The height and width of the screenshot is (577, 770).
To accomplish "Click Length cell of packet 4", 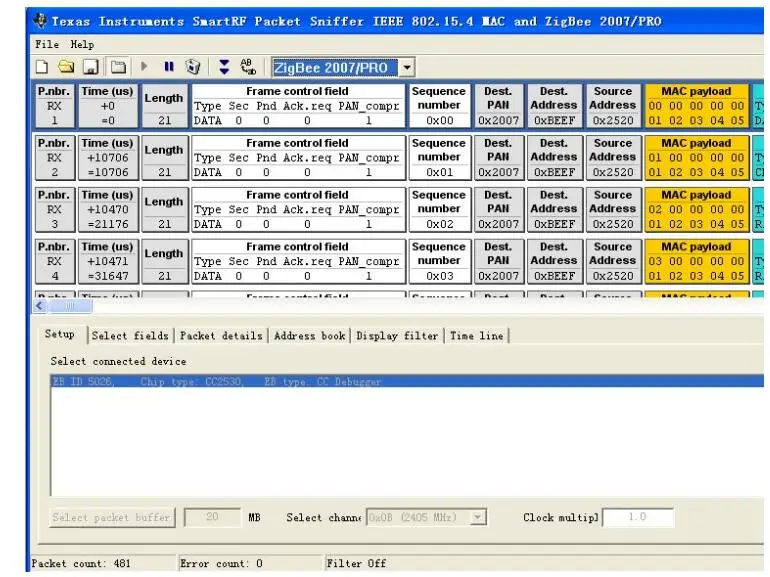I will (165, 261).
